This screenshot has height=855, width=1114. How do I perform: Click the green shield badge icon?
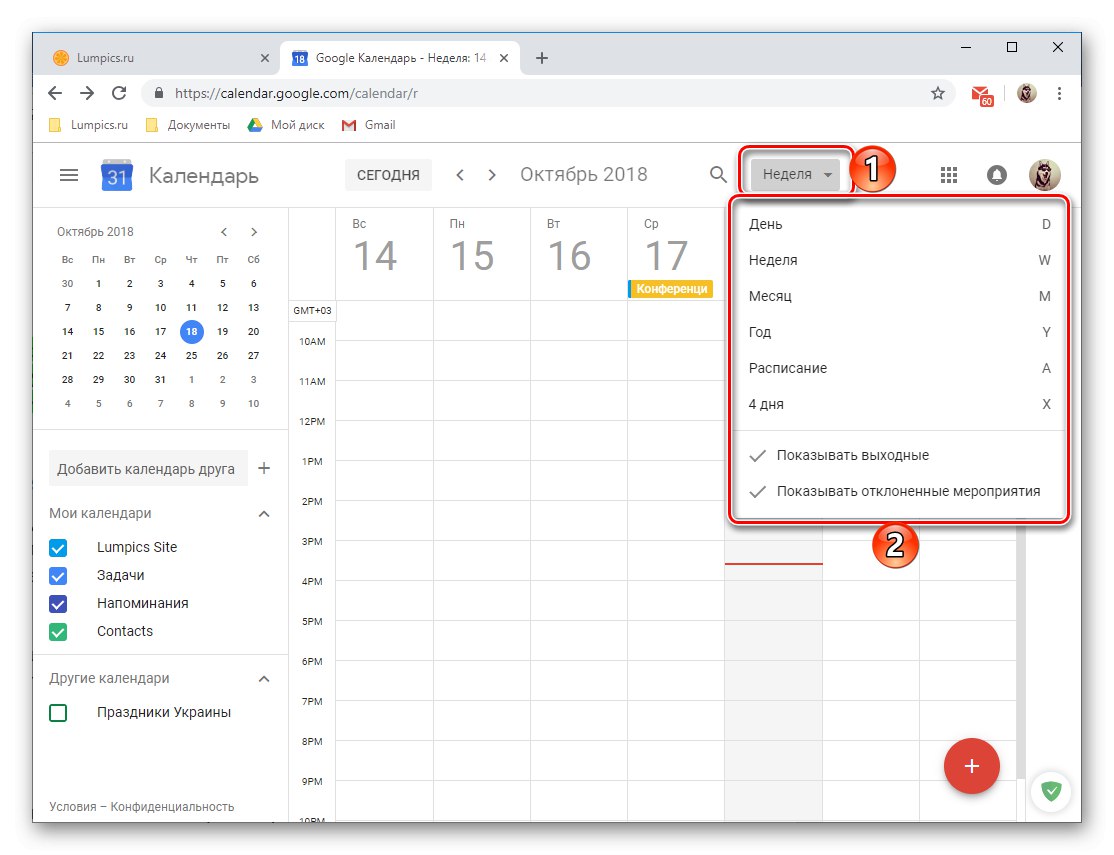click(x=1051, y=791)
